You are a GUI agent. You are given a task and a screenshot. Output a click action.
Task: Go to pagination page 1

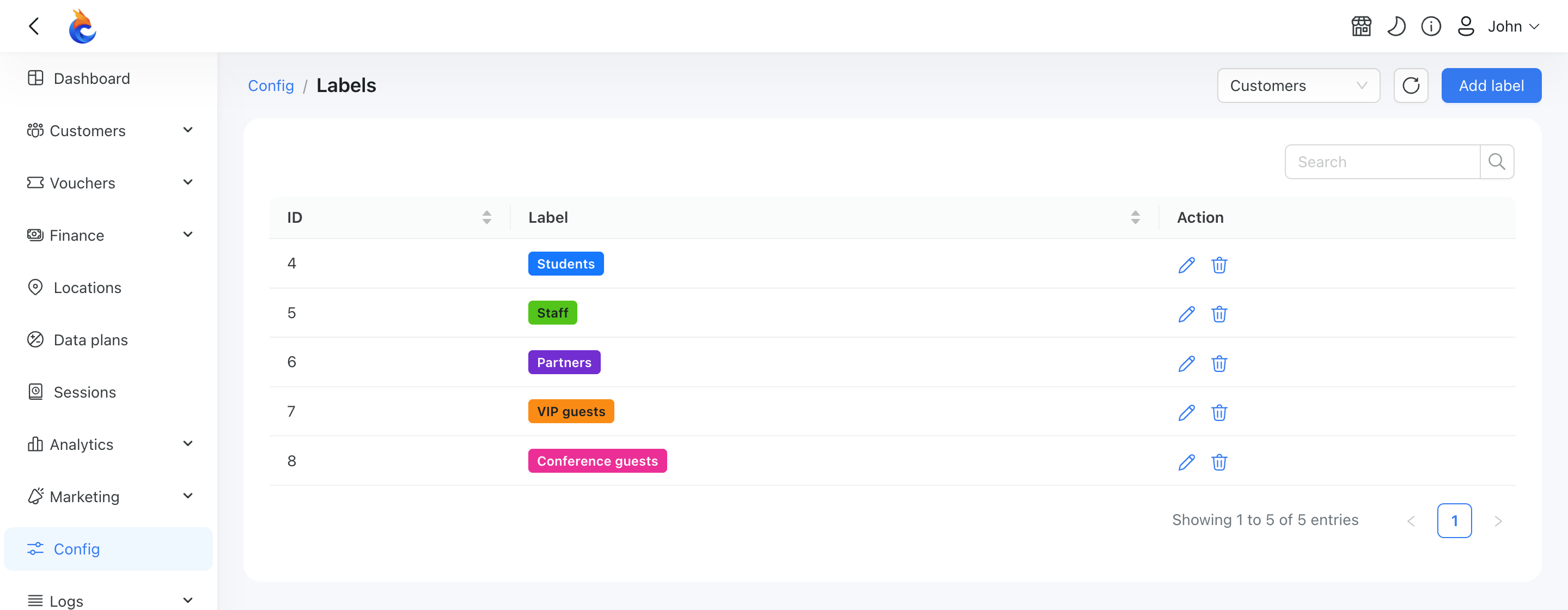pos(1454,520)
